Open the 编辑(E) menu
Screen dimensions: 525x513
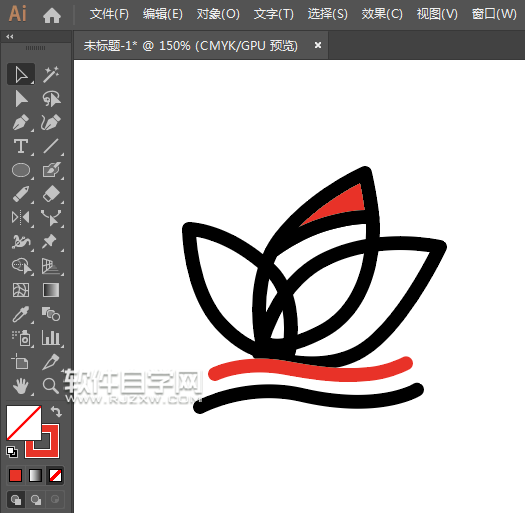[x=163, y=14]
